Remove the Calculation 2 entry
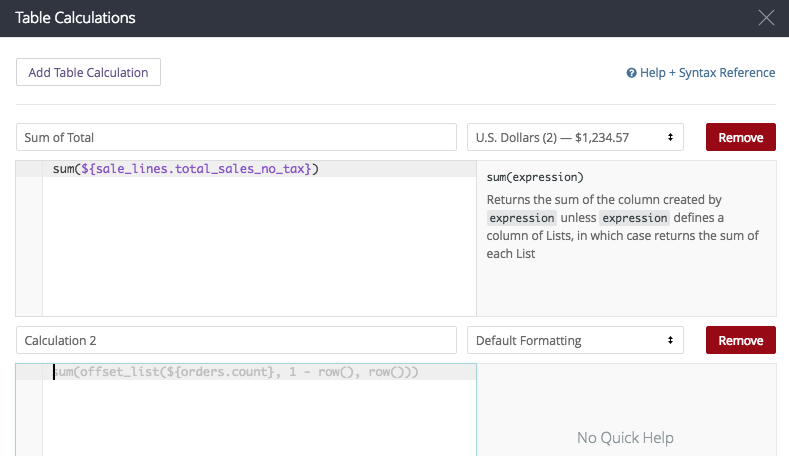 coord(741,340)
